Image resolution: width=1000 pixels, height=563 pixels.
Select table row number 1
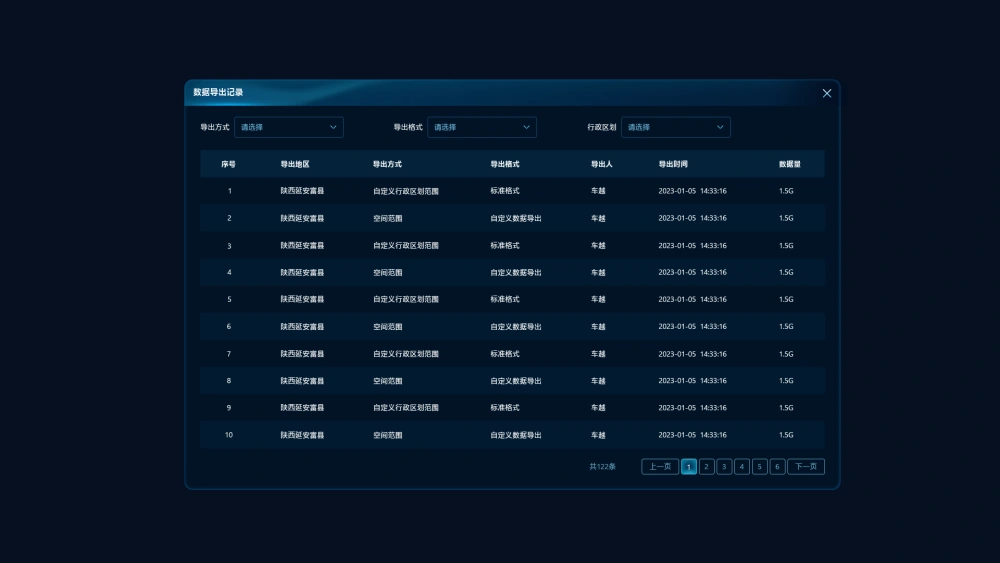pos(229,191)
